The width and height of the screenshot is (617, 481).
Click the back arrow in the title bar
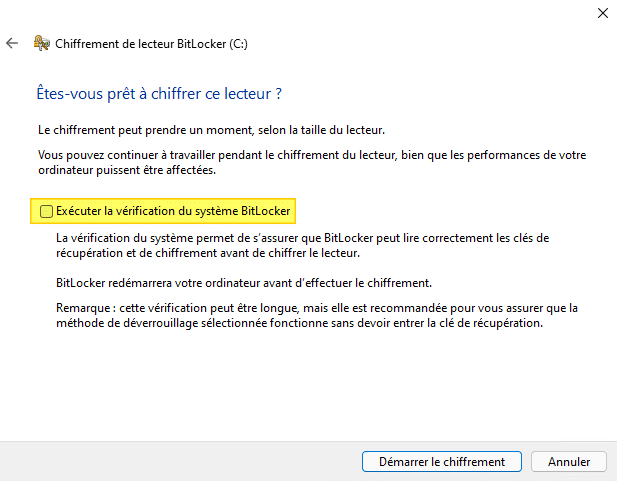(x=12, y=43)
